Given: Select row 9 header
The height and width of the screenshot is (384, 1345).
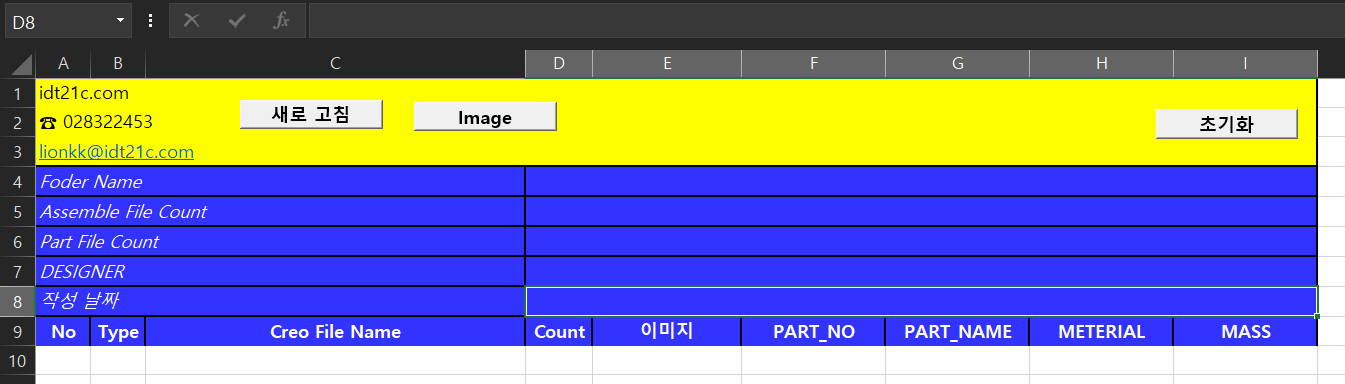Looking at the screenshot, I should click(x=18, y=331).
